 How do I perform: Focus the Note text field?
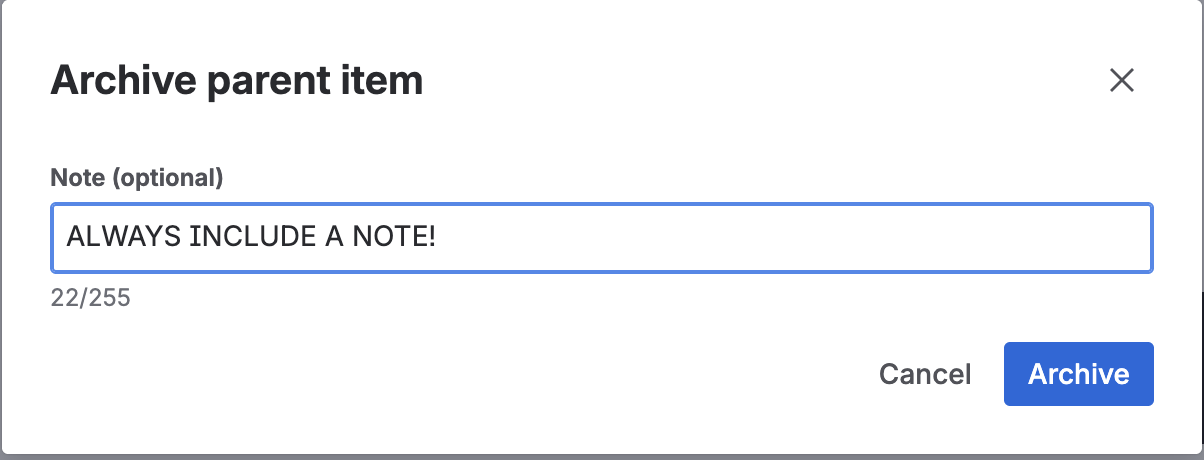coord(600,237)
